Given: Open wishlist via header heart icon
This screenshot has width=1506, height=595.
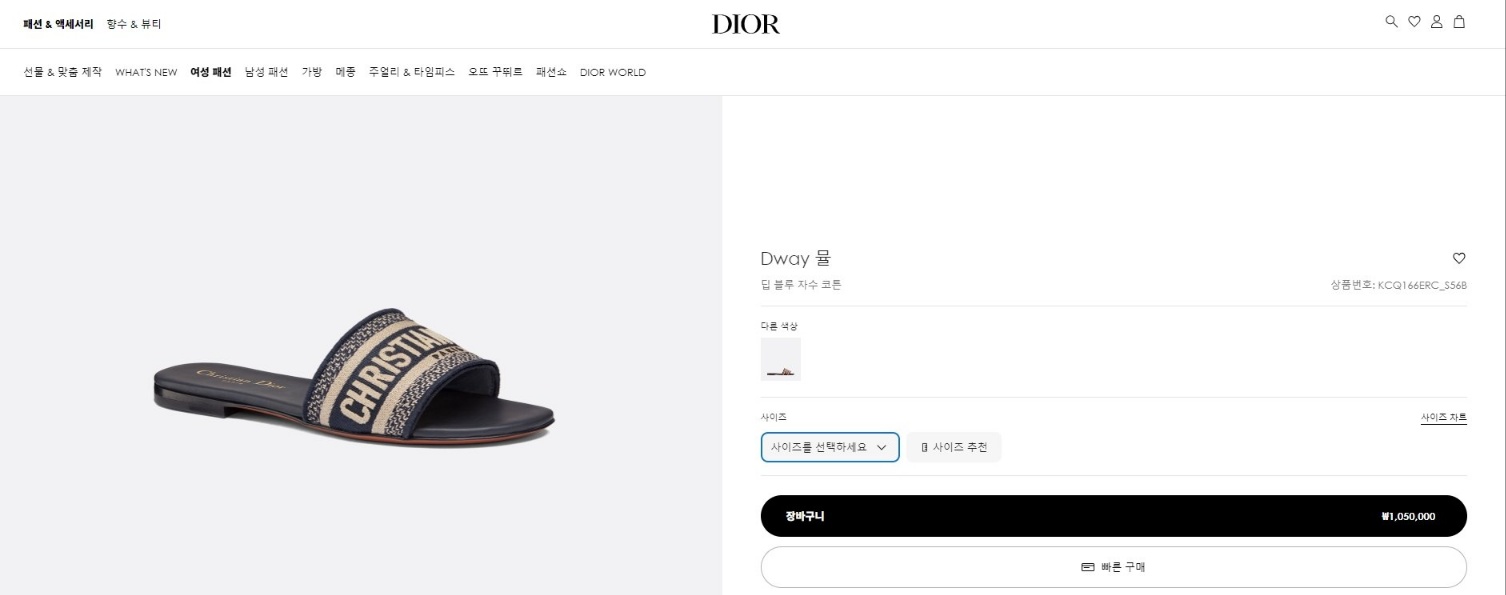Looking at the screenshot, I should point(1414,21).
